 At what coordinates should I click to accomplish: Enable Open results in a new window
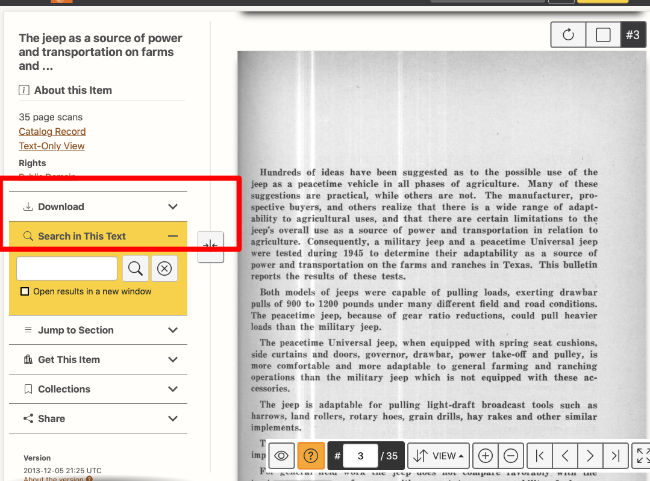point(25,292)
